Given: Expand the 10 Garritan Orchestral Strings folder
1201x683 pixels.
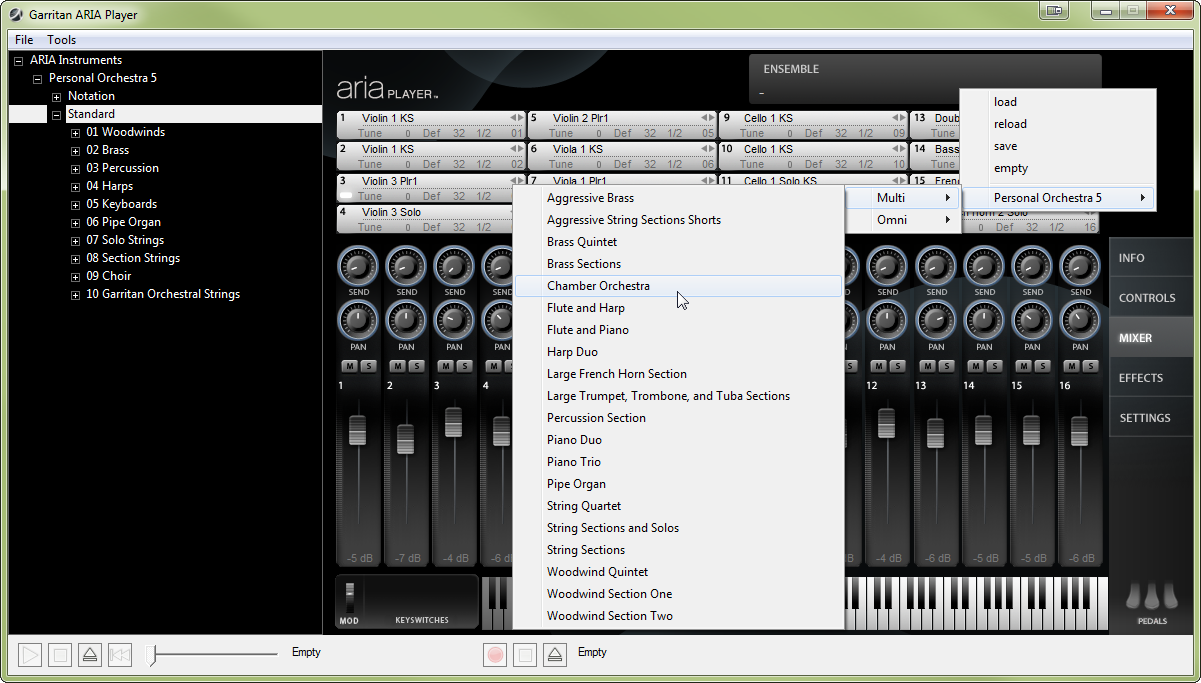Looking at the screenshot, I should pos(76,294).
